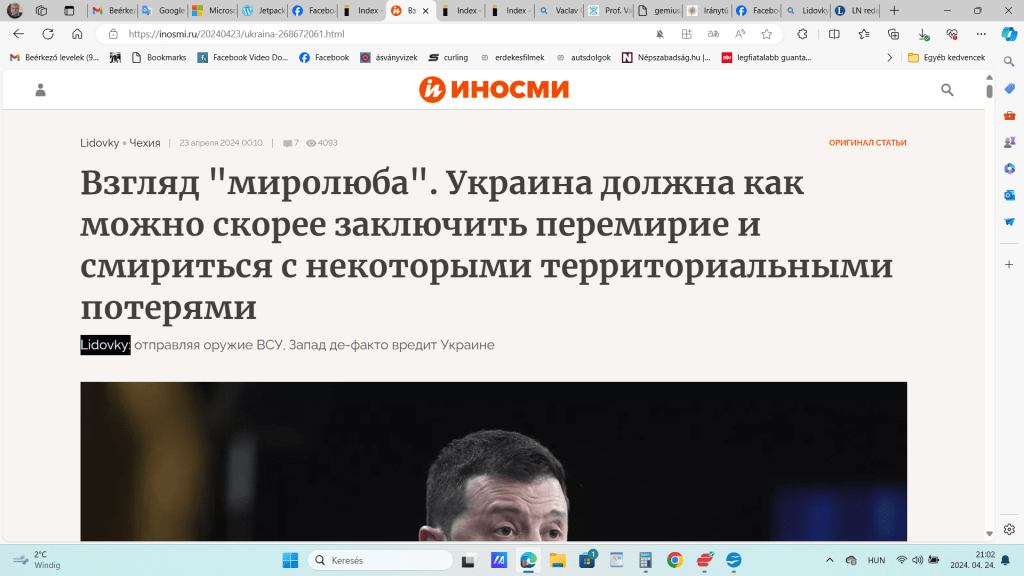This screenshot has height=576, width=1024.
Task: Open Edge sidebar settings gear
Action: (1009, 529)
